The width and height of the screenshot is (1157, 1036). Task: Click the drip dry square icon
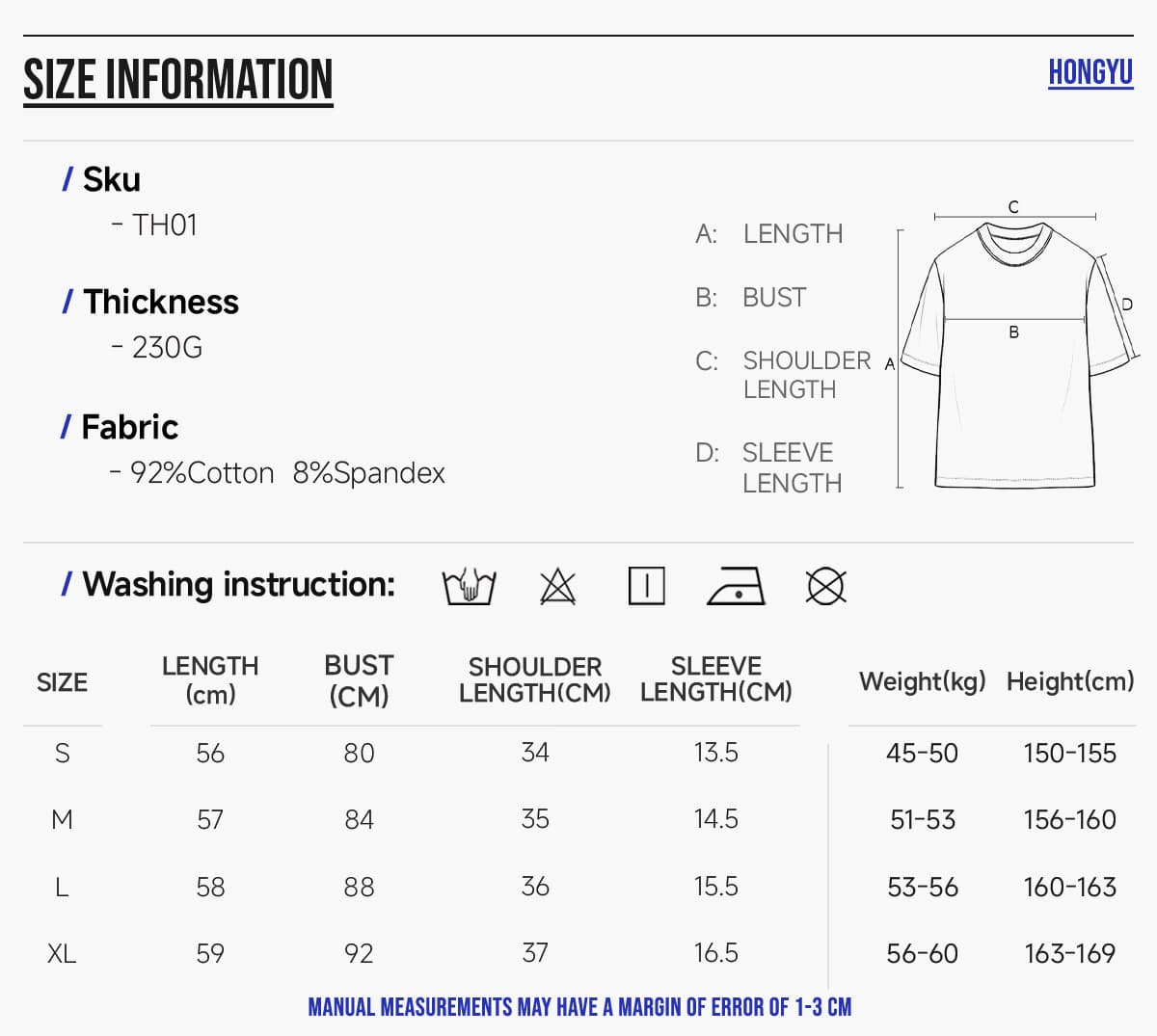tap(646, 586)
